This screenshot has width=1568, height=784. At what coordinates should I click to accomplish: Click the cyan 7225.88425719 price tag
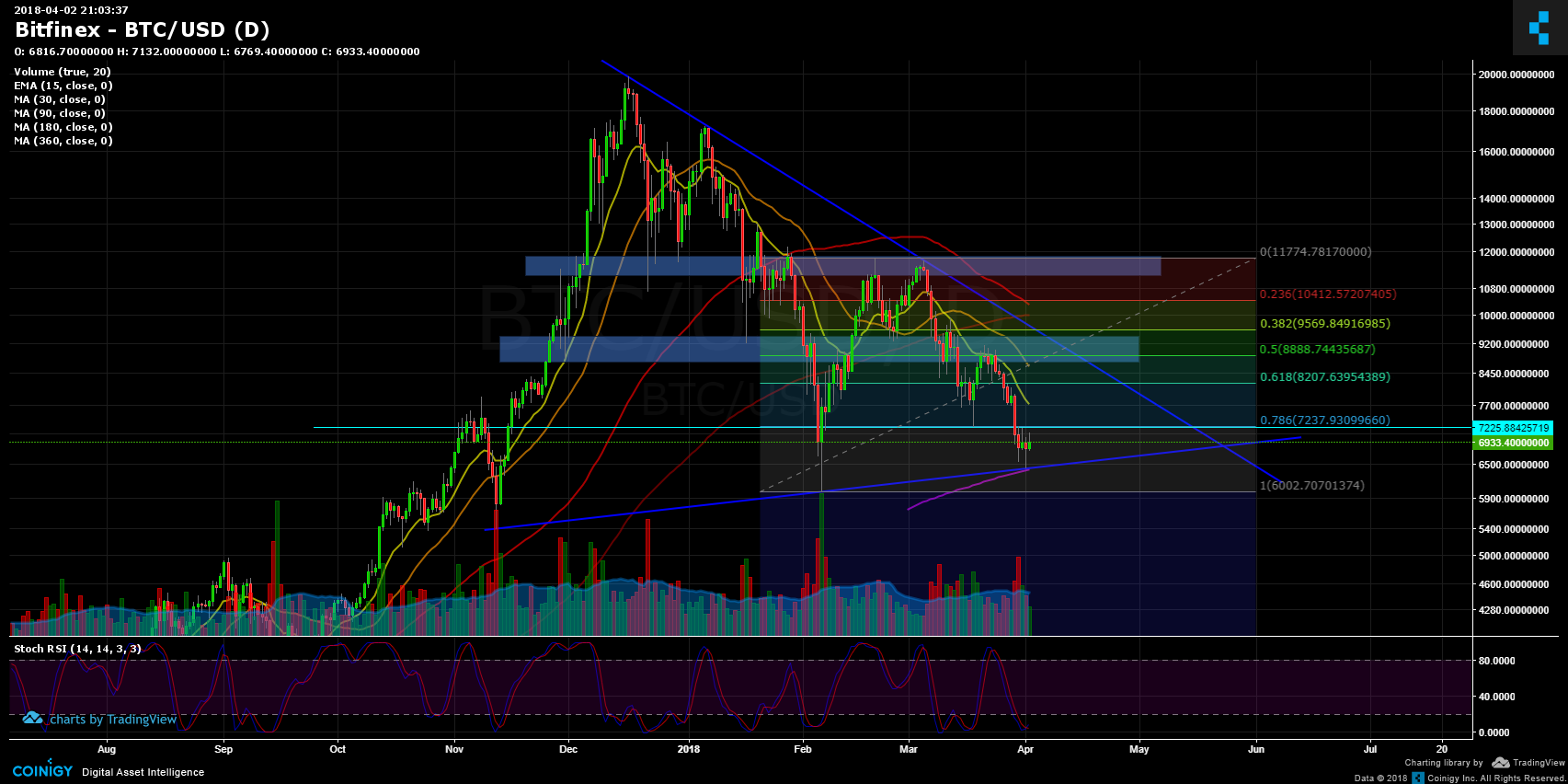tap(1515, 428)
